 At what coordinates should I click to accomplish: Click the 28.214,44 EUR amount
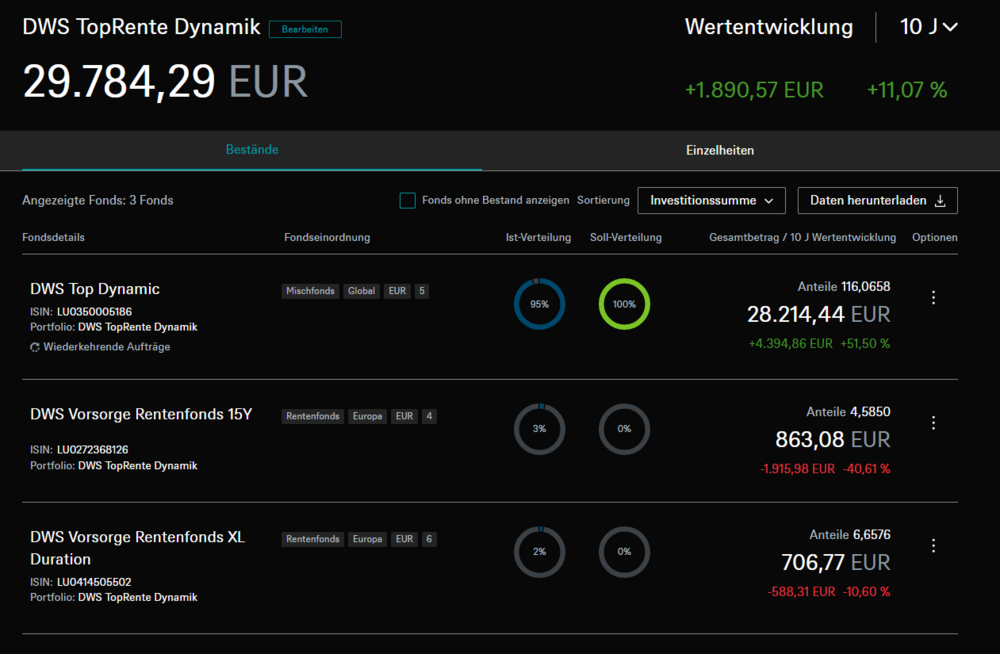819,315
